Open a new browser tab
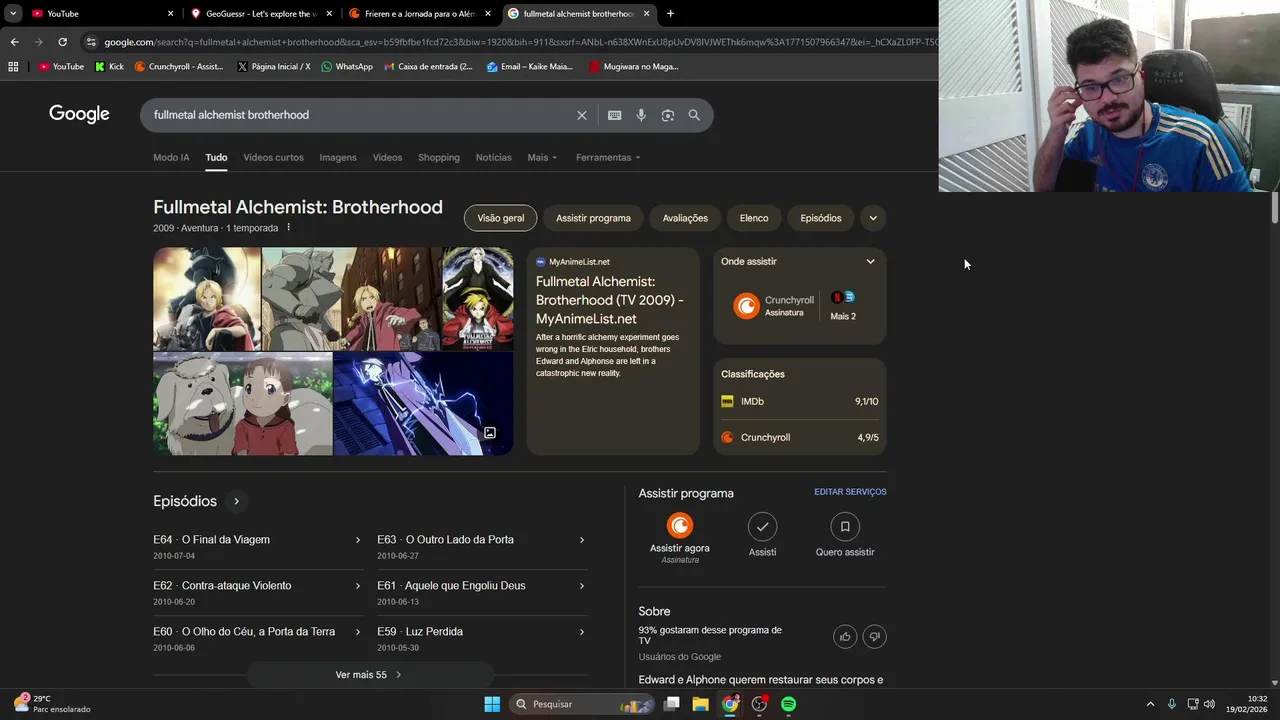 coord(670,13)
